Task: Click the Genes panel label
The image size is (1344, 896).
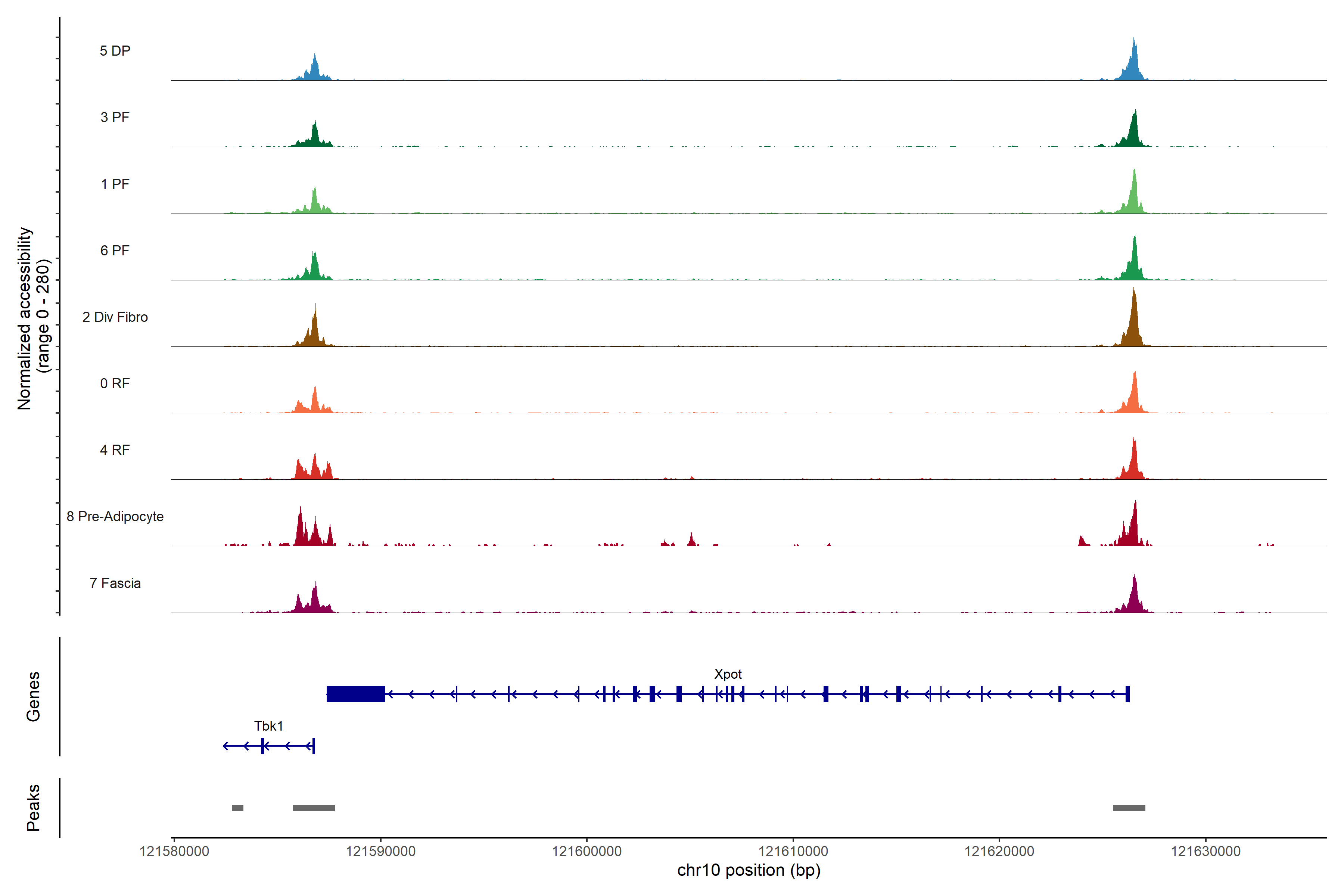Action: [33, 697]
